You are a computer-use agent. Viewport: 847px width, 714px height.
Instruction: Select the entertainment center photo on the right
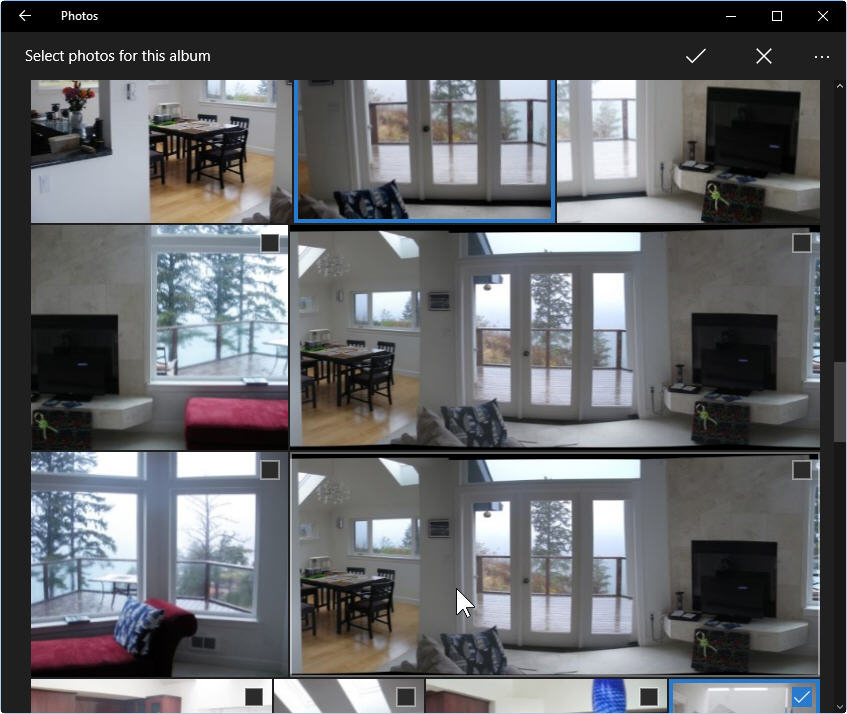[688, 150]
